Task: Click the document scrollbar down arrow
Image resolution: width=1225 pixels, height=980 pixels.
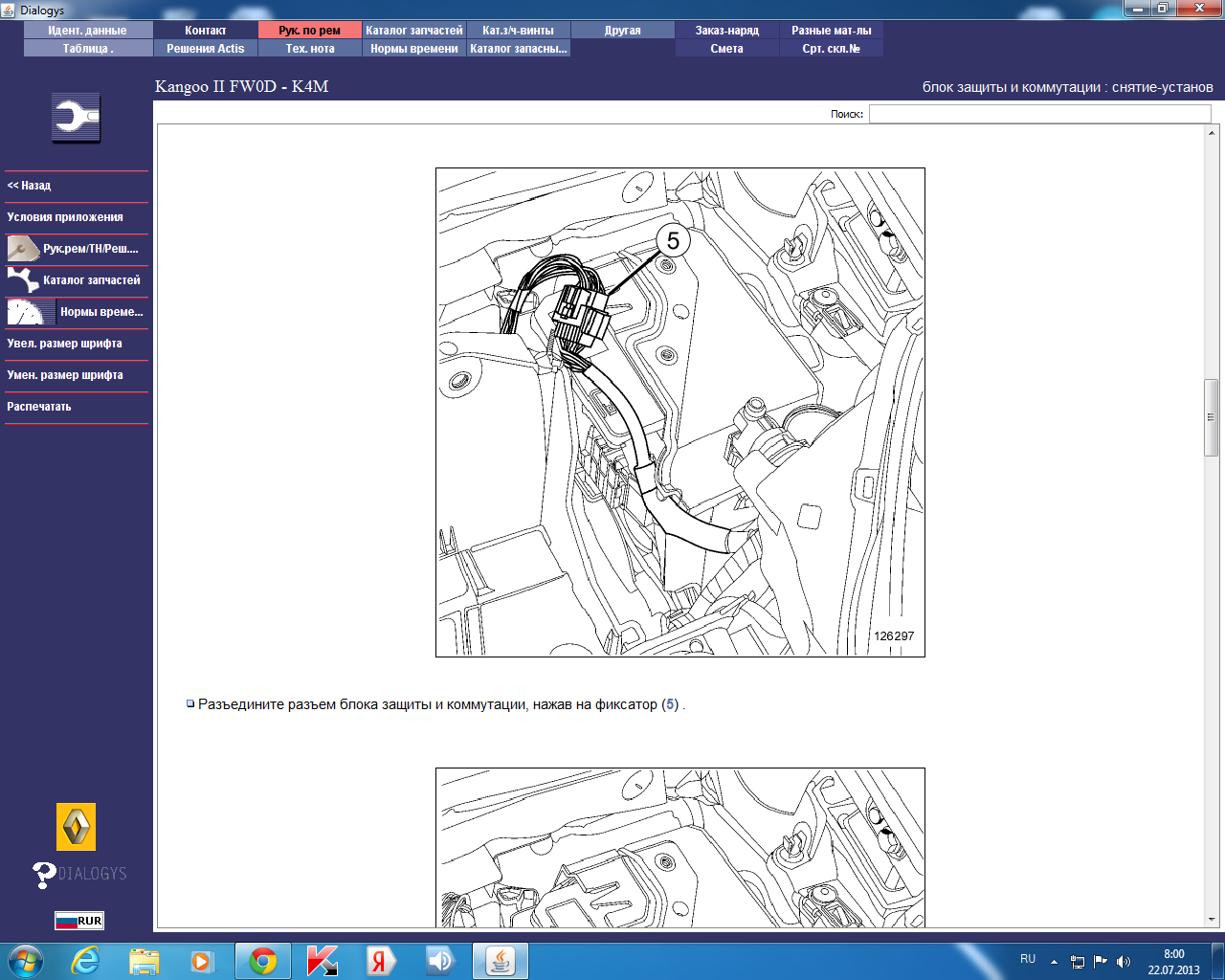Action: (x=1211, y=920)
